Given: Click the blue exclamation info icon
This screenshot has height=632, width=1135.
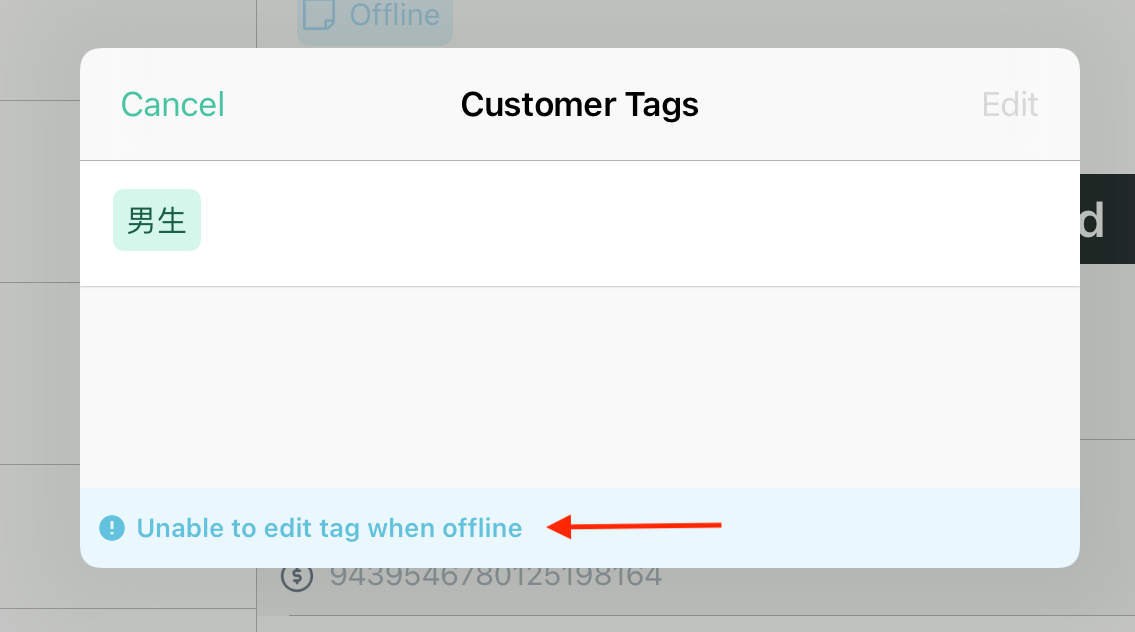Looking at the screenshot, I should click(112, 528).
